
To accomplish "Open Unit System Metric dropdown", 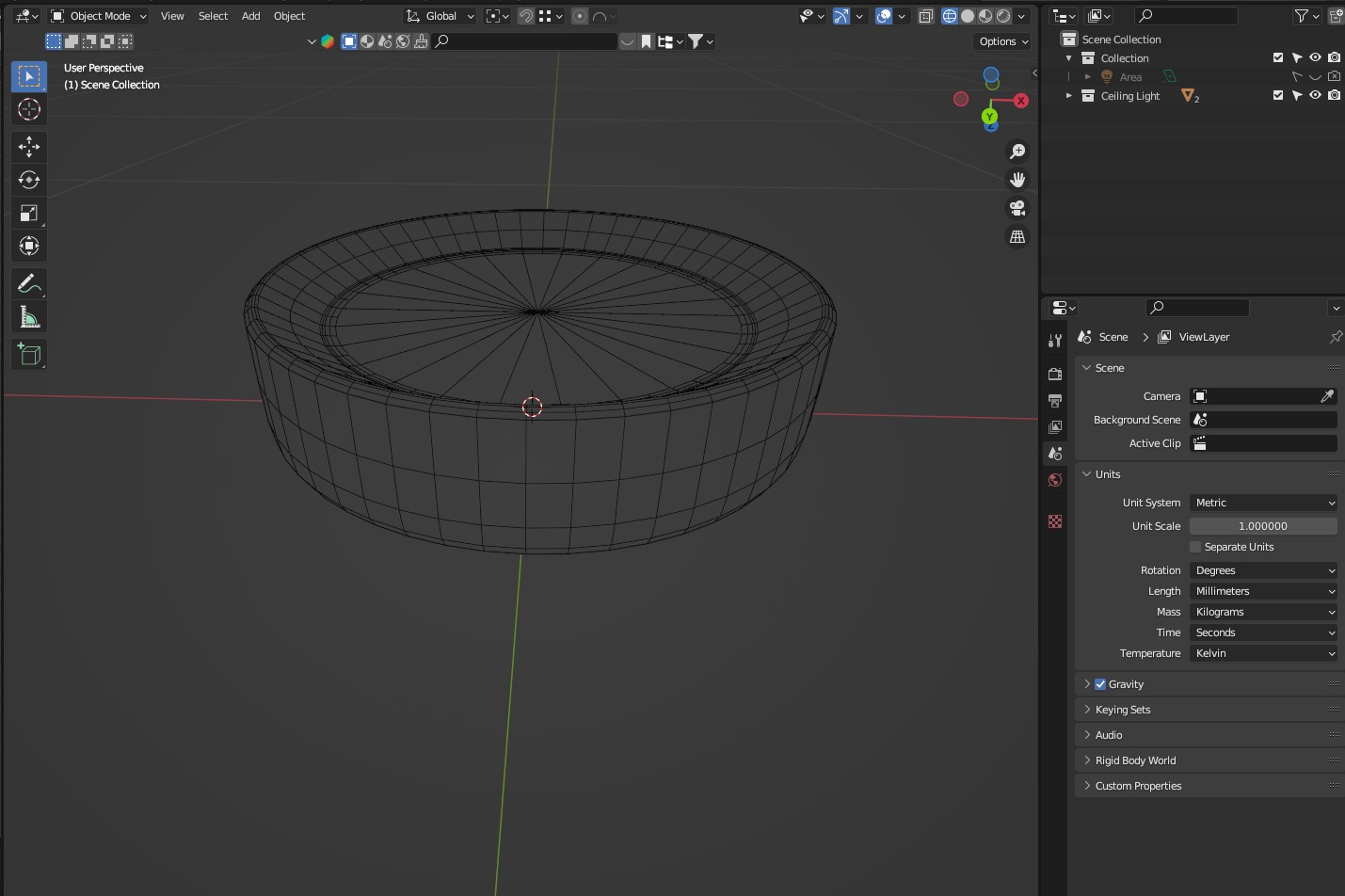I will click(1263, 503).
